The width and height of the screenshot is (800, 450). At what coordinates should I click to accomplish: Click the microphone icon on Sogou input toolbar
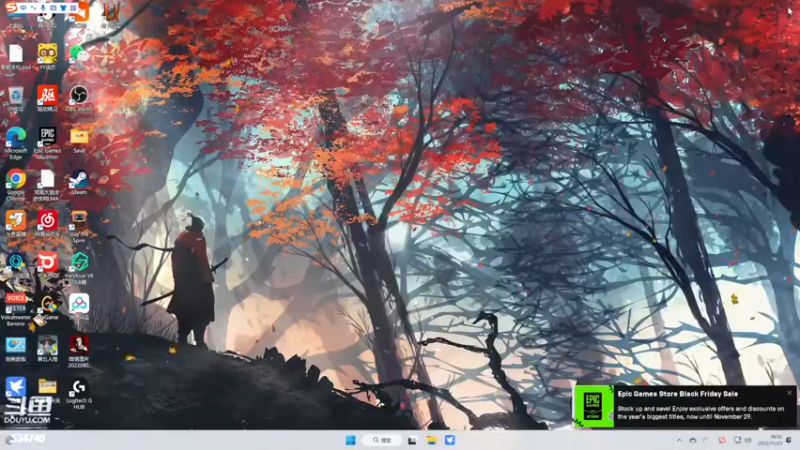coord(43,8)
